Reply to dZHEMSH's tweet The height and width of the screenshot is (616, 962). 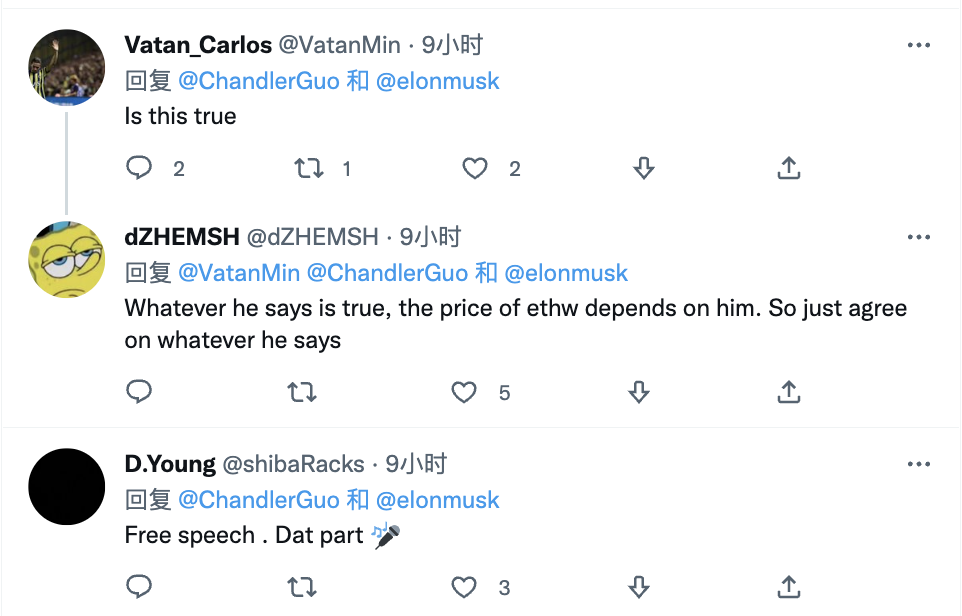pos(139,392)
